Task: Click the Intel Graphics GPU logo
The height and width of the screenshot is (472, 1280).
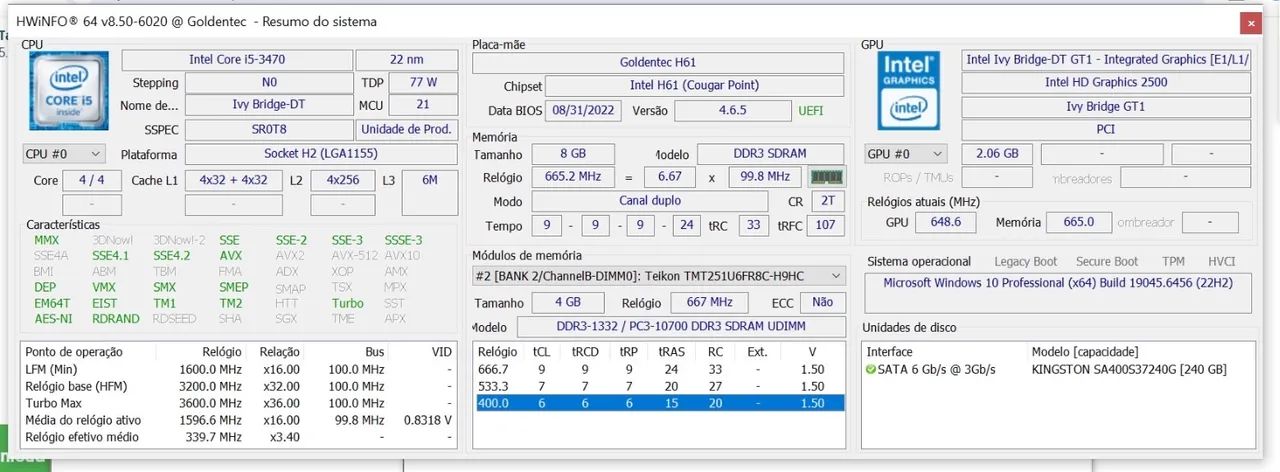Action: (x=908, y=91)
